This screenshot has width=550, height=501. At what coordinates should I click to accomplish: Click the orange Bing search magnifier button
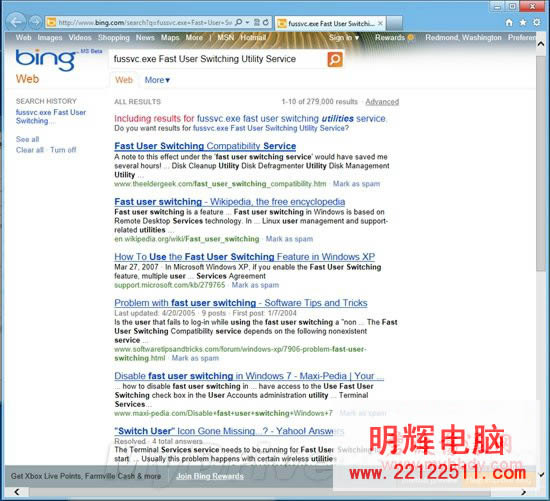point(335,59)
